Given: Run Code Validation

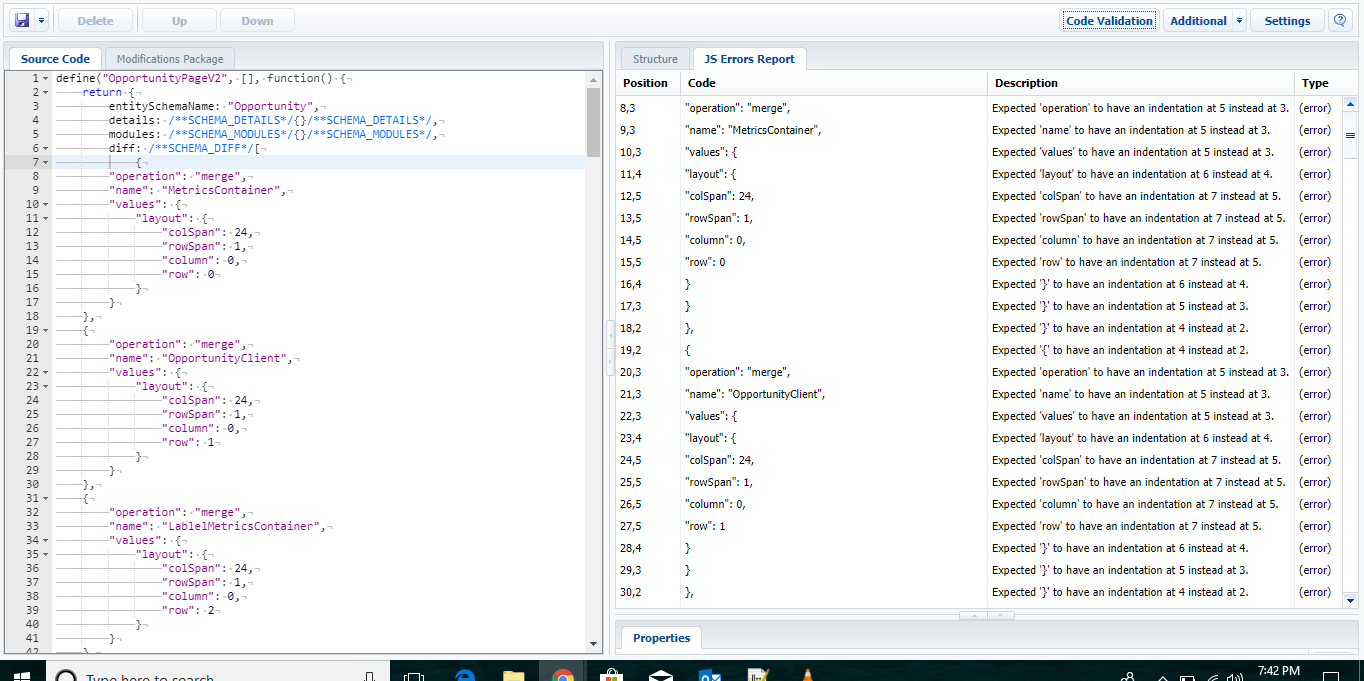Looking at the screenshot, I should coord(1108,19).
